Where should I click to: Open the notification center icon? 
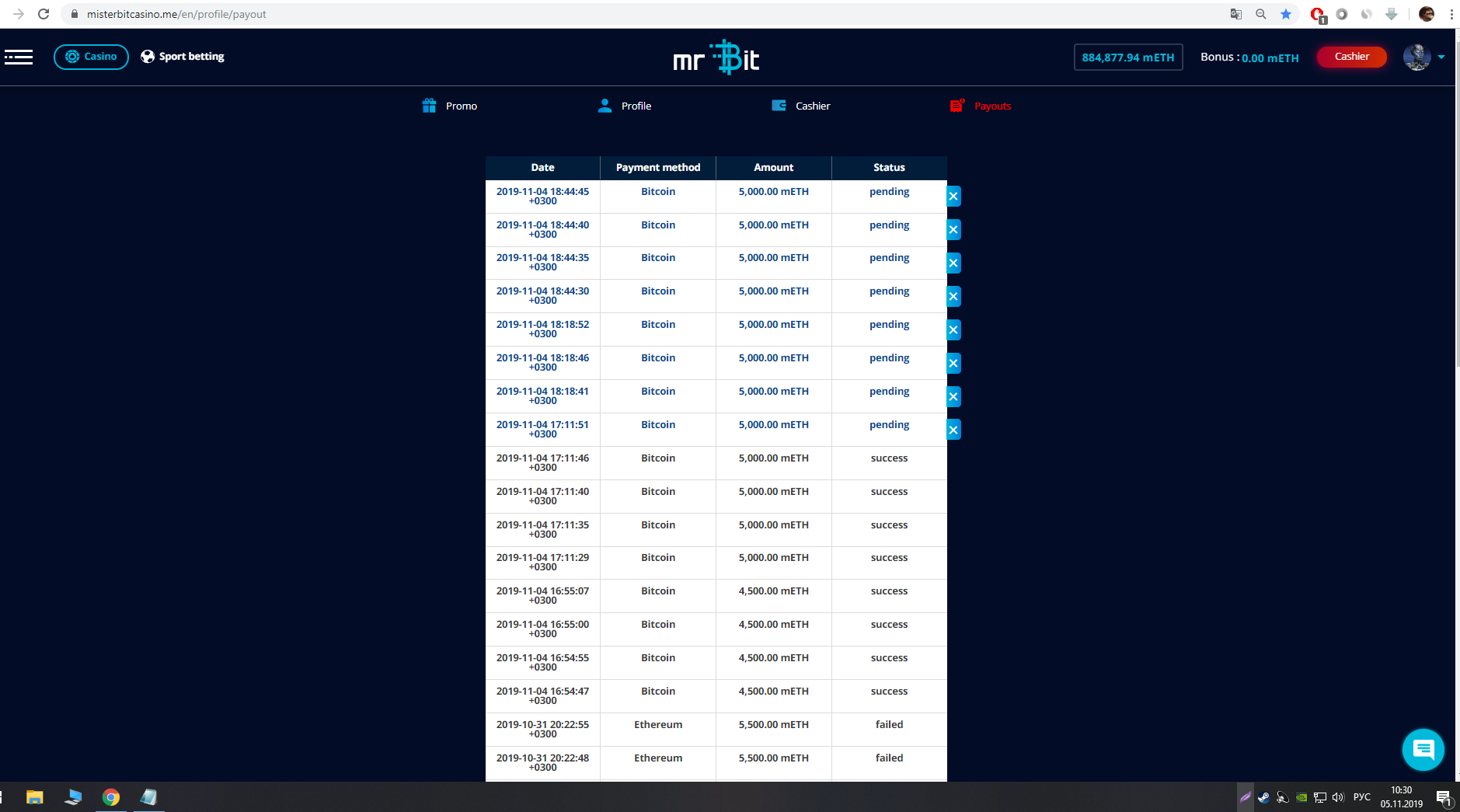tap(1444, 798)
